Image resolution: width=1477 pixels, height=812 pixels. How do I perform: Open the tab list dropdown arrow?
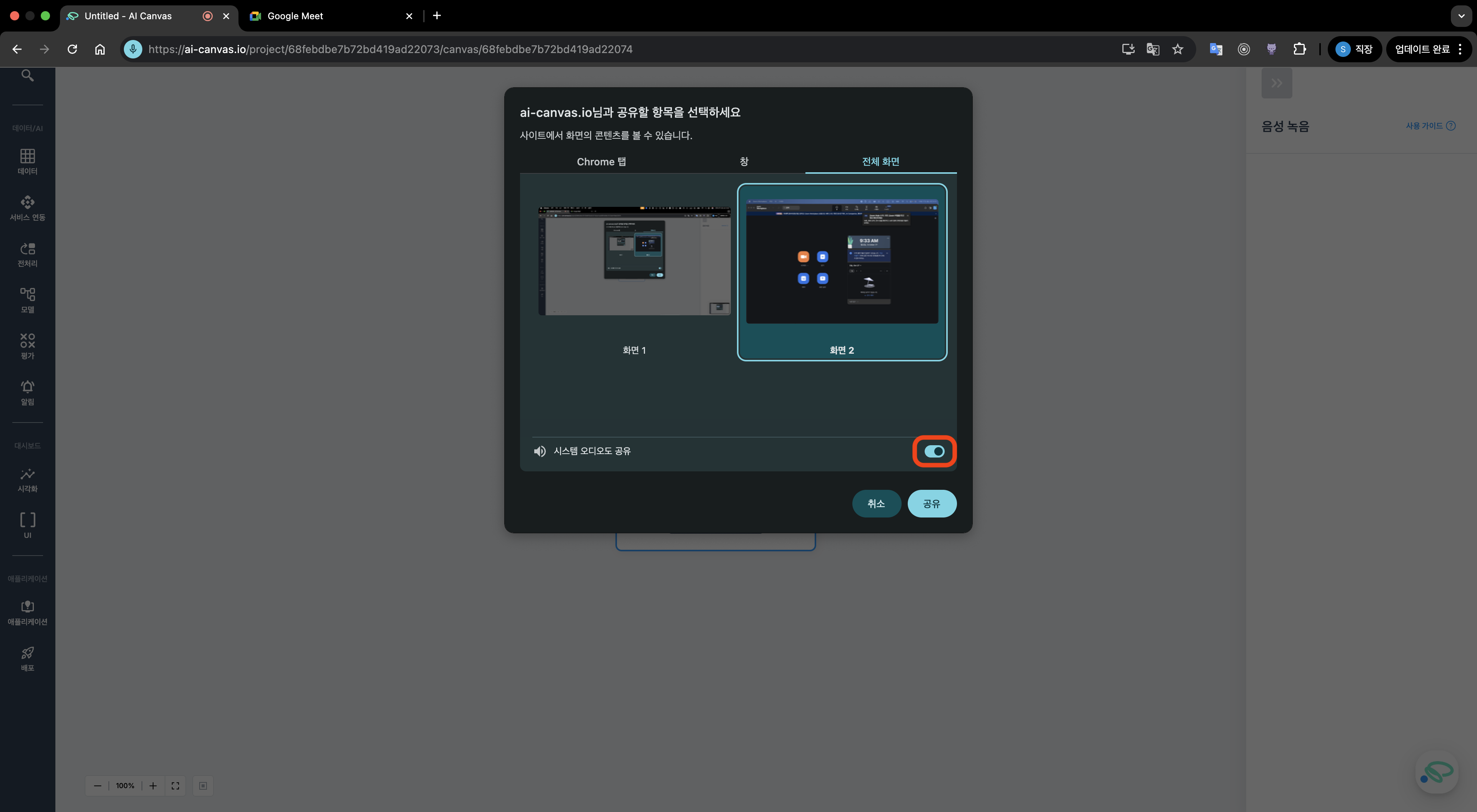[x=1461, y=16]
